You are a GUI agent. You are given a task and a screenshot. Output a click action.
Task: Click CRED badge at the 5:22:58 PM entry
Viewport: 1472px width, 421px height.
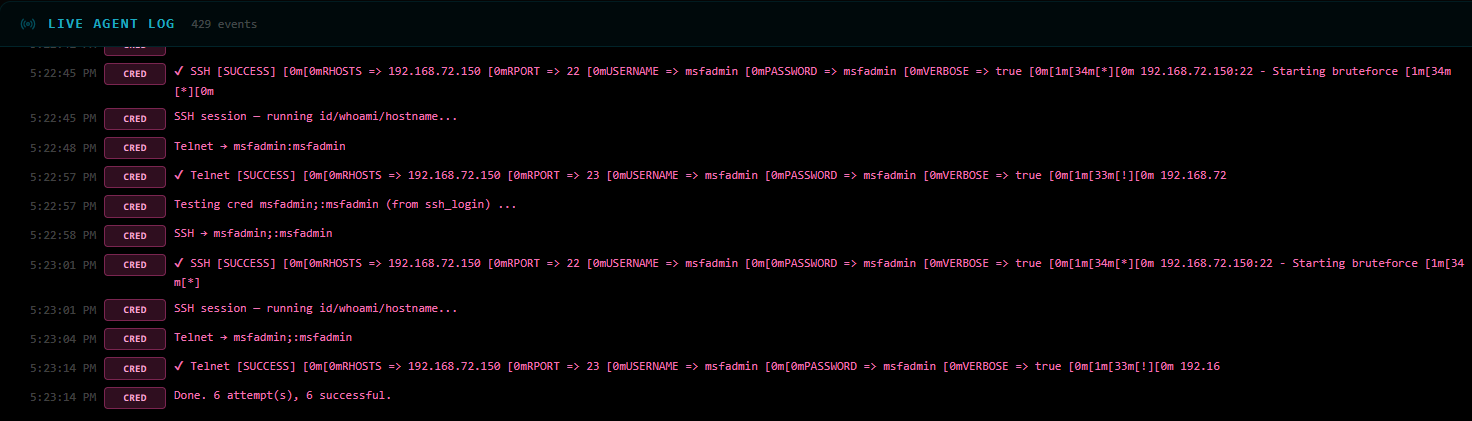[x=135, y=234]
